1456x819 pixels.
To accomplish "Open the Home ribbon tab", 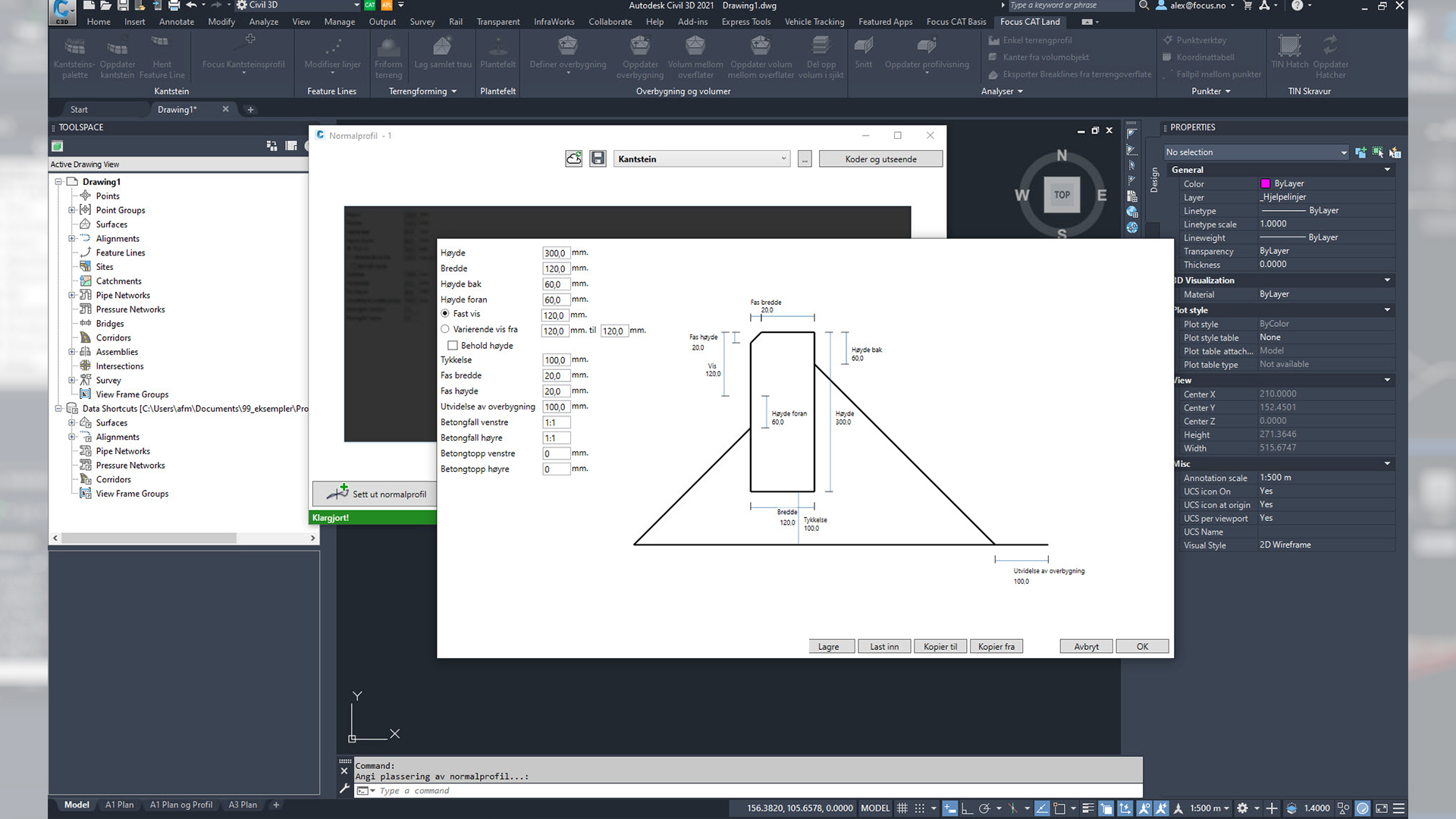I will click(99, 22).
